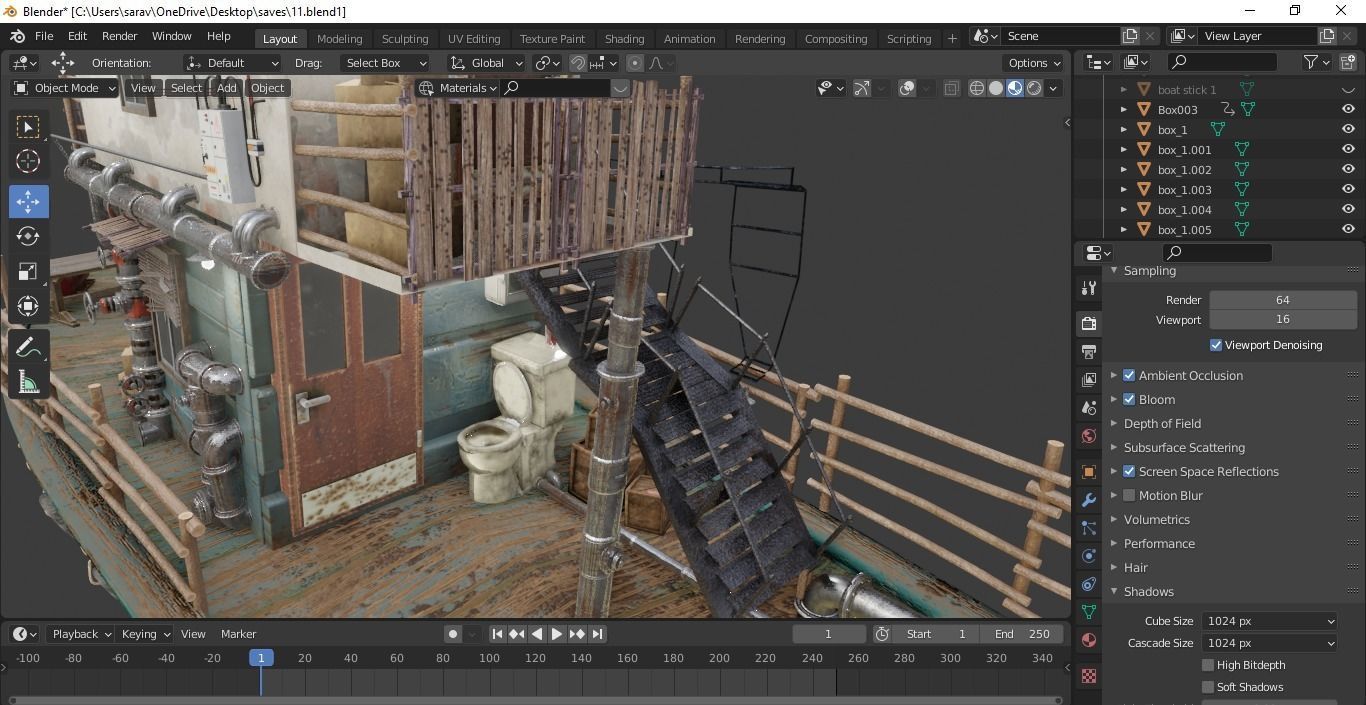
Task: Click the Render samples value field
Action: (x=1282, y=300)
